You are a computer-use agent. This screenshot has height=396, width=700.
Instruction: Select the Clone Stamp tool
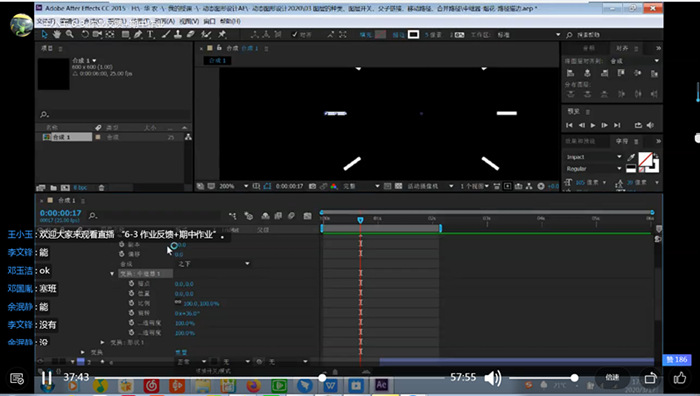coord(178,34)
